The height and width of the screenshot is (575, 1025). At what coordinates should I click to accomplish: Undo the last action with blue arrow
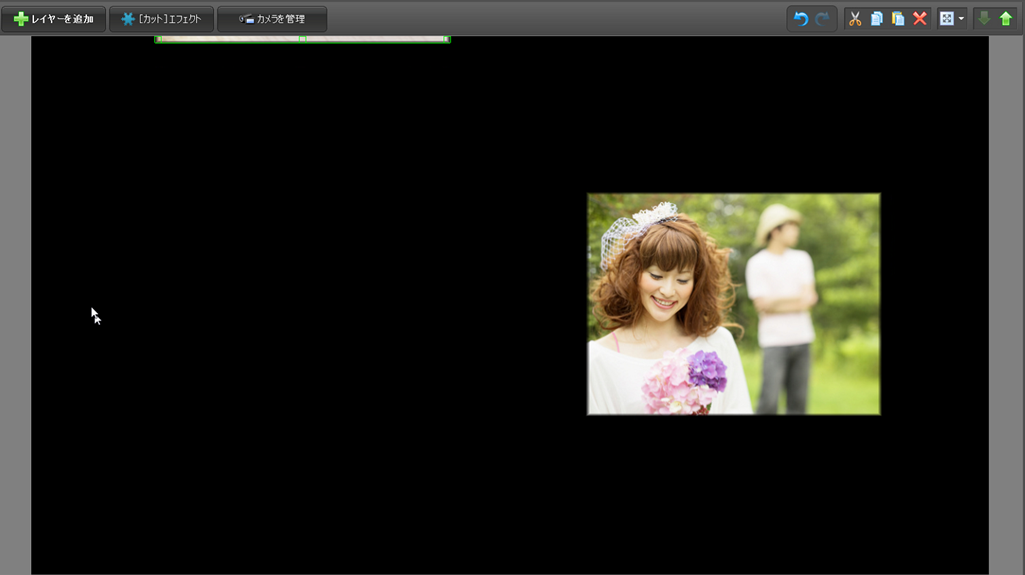point(800,19)
